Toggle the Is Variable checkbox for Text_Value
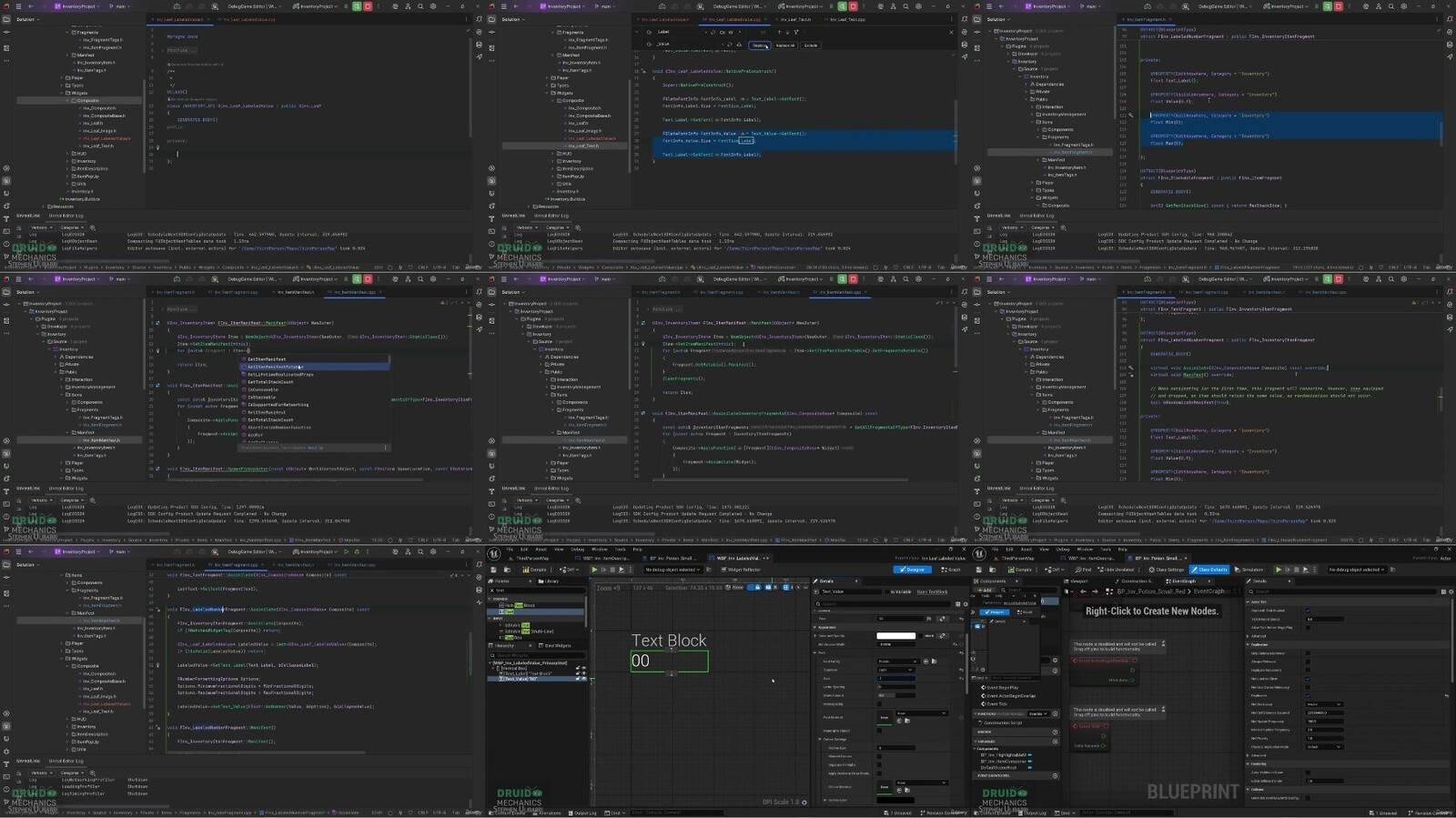This screenshot has height=818, width=1456. pos(890,591)
